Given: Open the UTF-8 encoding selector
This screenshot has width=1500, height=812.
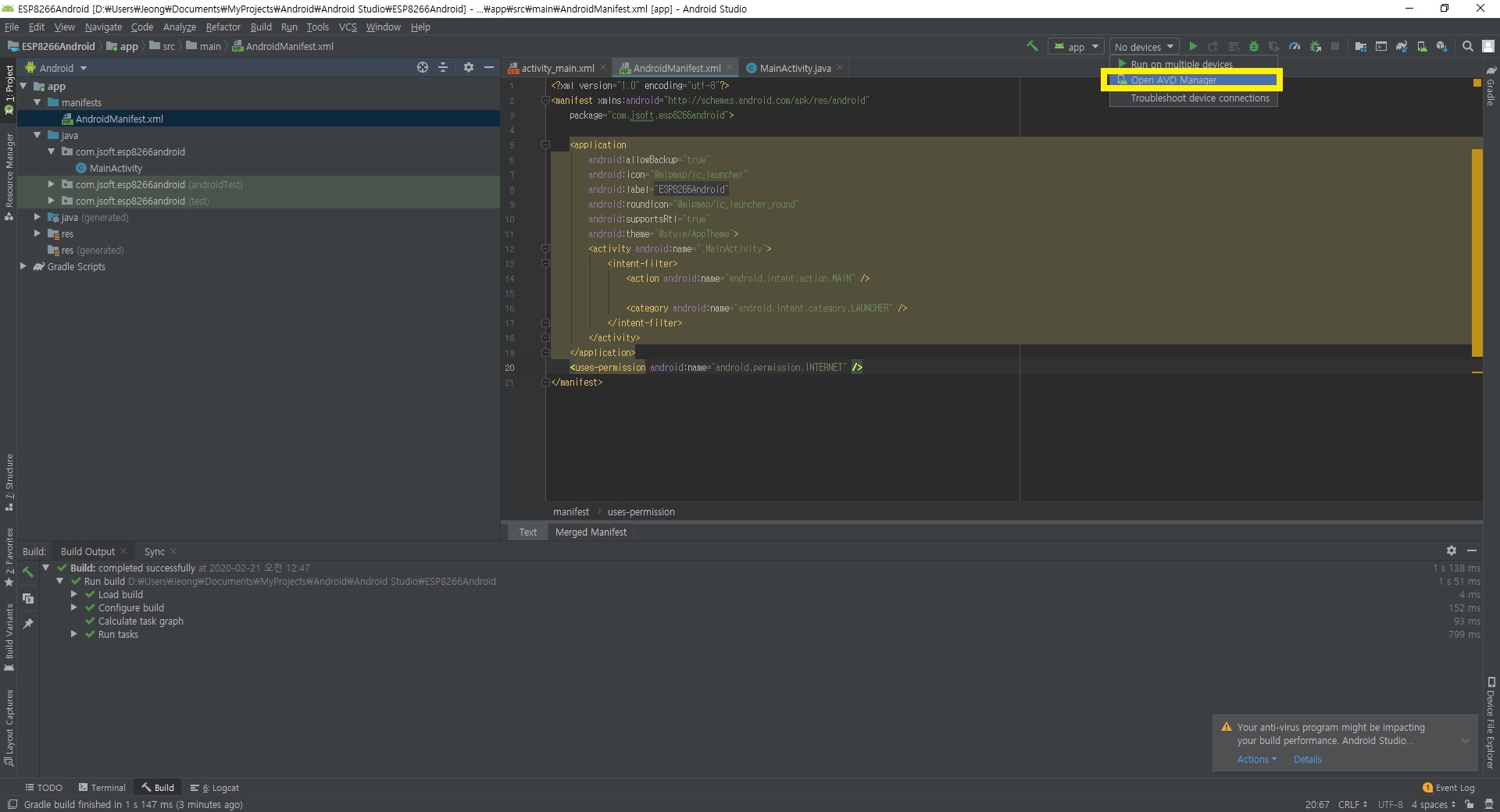Looking at the screenshot, I should tap(1390, 804).
